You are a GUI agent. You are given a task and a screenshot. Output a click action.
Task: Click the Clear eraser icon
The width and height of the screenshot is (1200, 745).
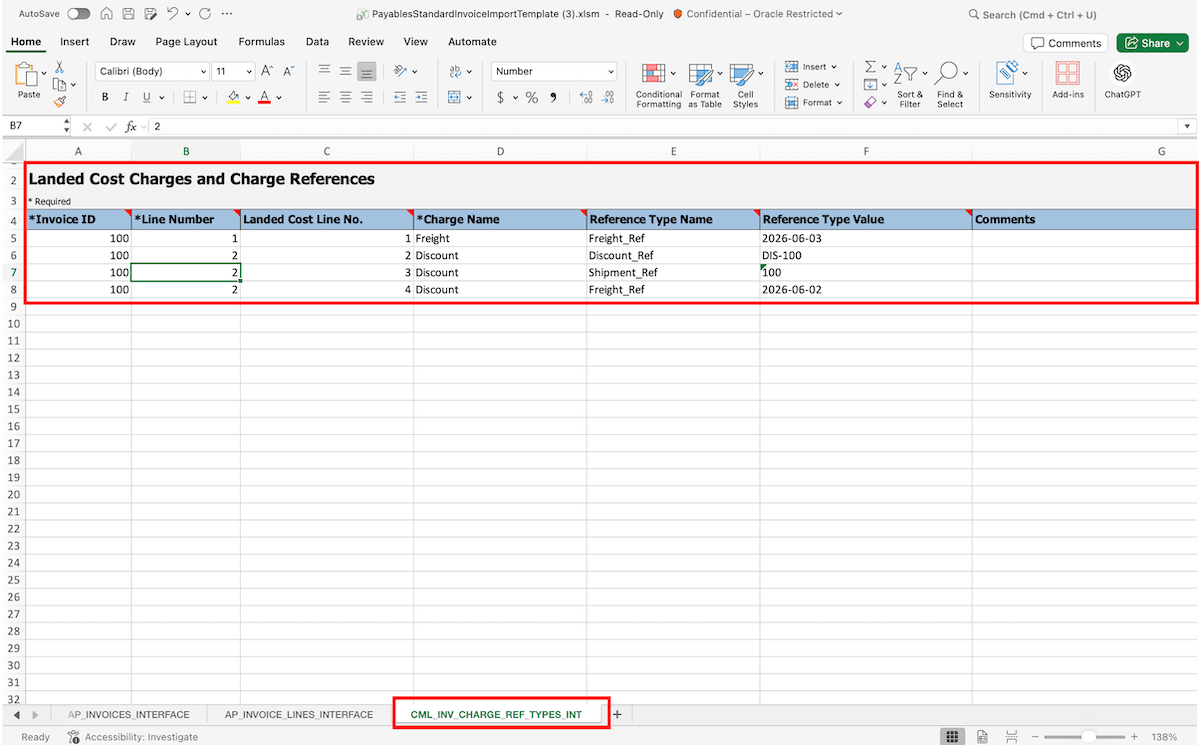click(870, 102)
